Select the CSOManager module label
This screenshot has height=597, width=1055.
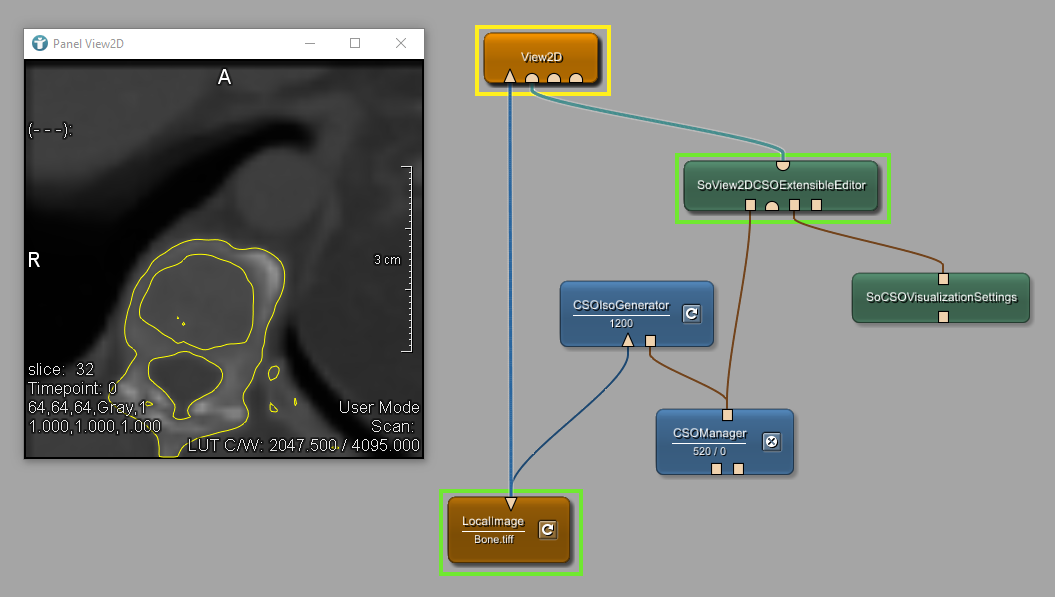[x=709, y=433]
